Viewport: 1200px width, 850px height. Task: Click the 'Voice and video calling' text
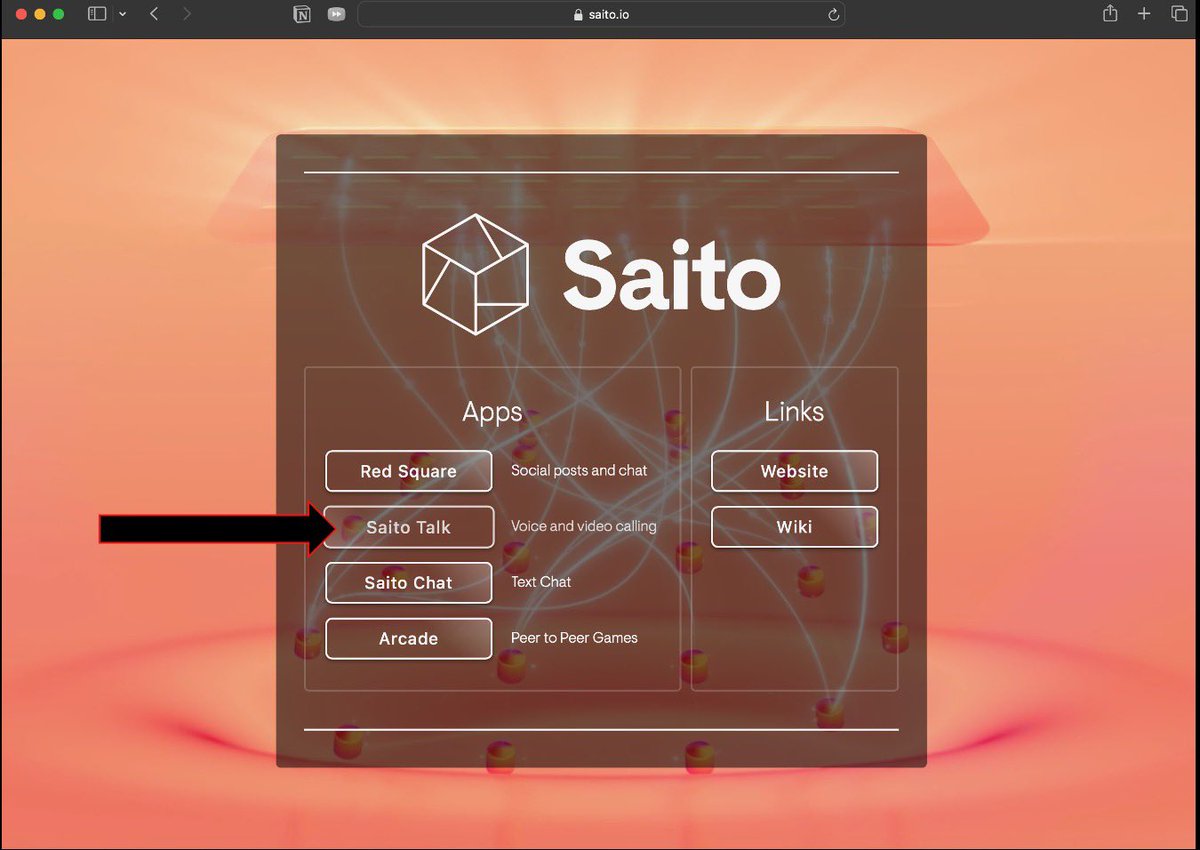click(x=584, y=526)
